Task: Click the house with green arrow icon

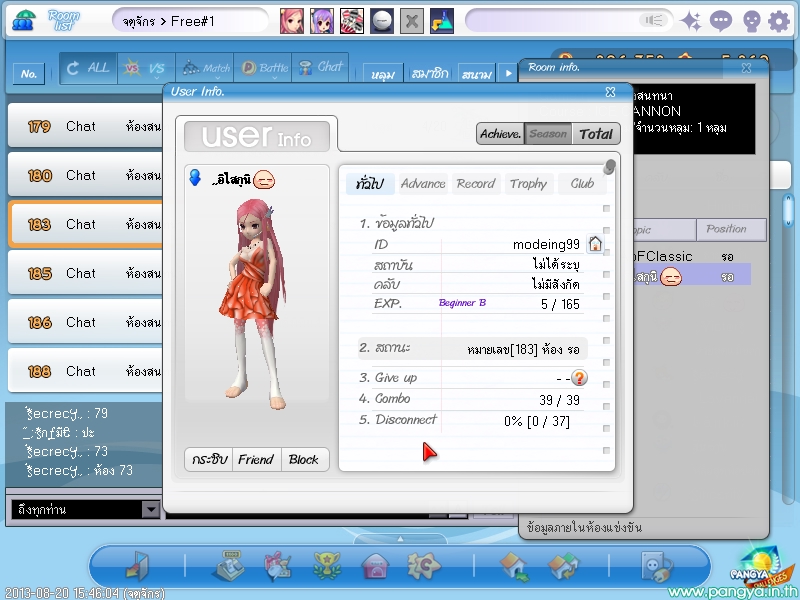Action: pos(515,567)
